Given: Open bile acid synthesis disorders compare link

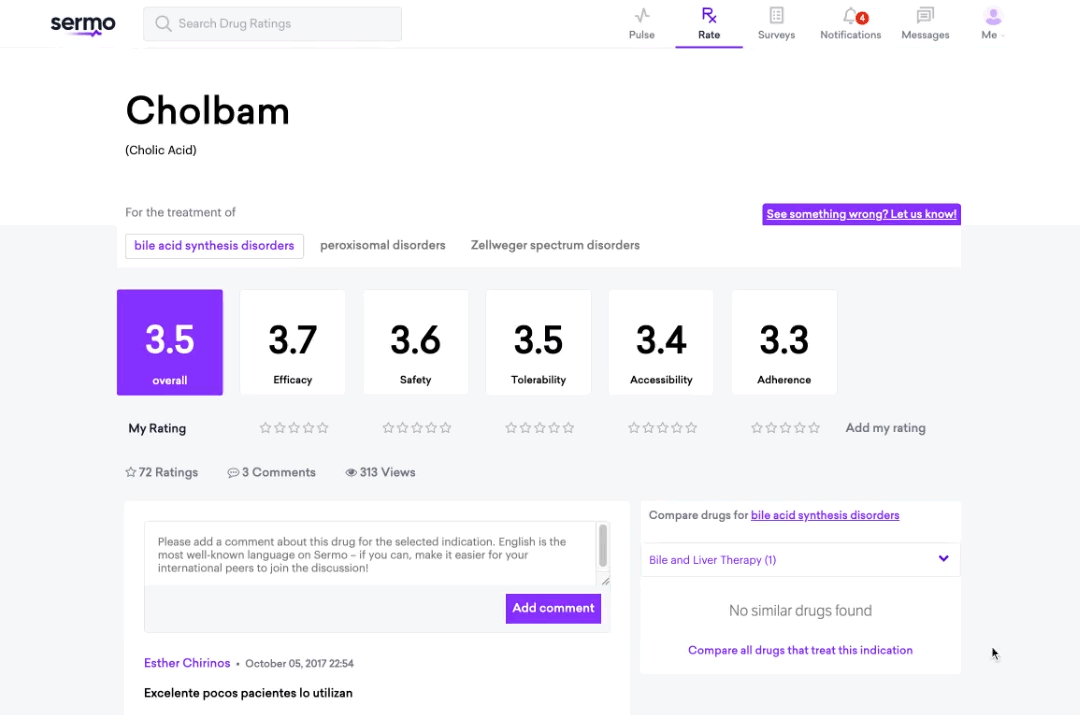Looking at the screenshot, I should [x=824, y=515].
